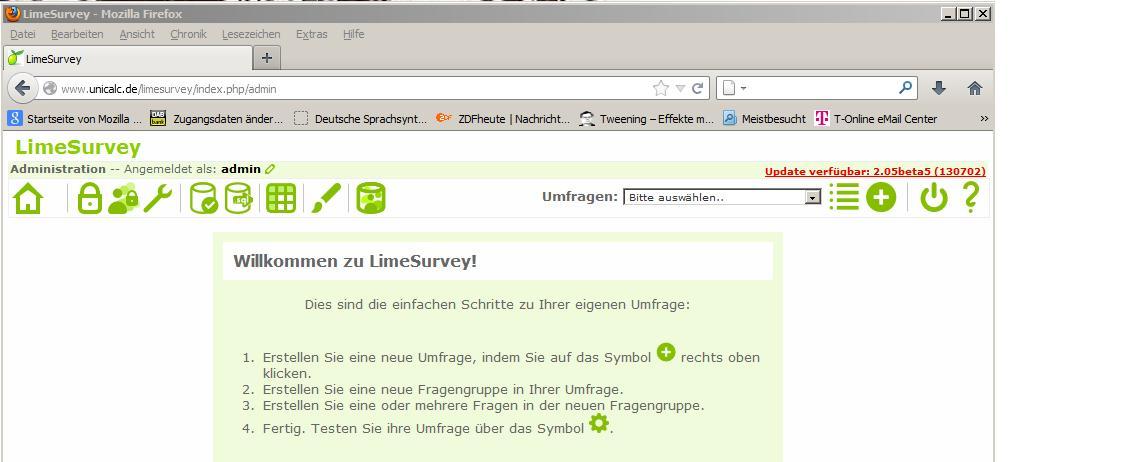Open Firefox downloads arrow icon

[x=939, y=88]
